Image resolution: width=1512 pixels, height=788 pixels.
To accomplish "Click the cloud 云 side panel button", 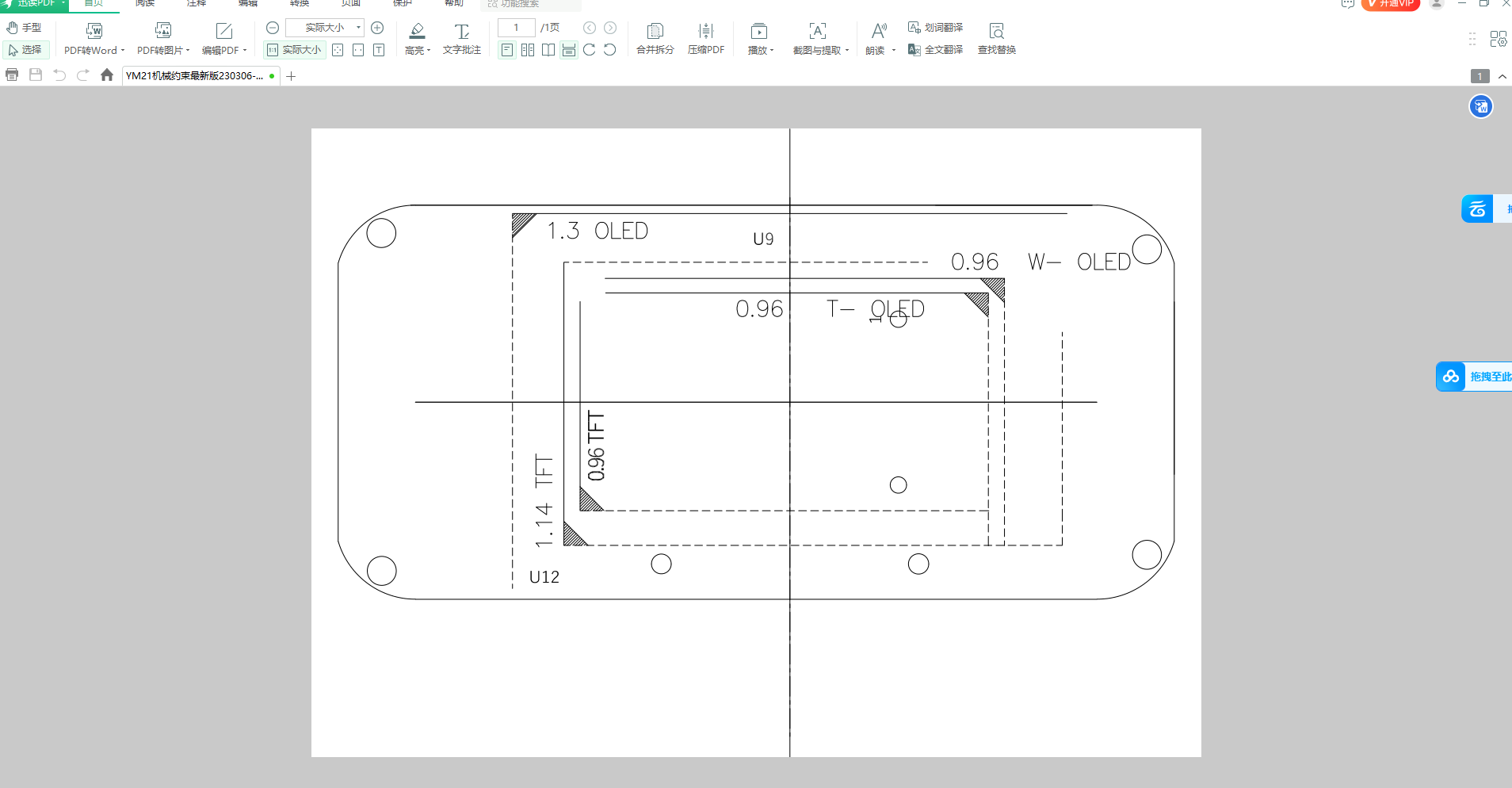I will point(1477,209).
